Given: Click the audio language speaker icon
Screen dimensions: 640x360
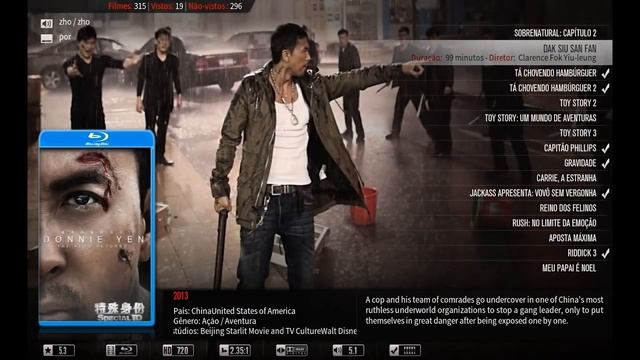Looking at the screenshot, I should 47,24.
